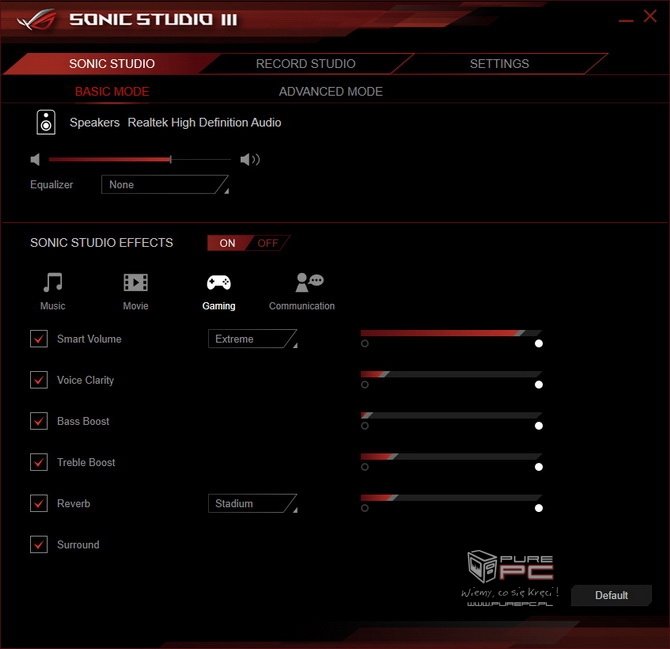The image size is (670, 649).
Task: Select the Gaming controller preset icon
Action: click(x=219, y=282)
